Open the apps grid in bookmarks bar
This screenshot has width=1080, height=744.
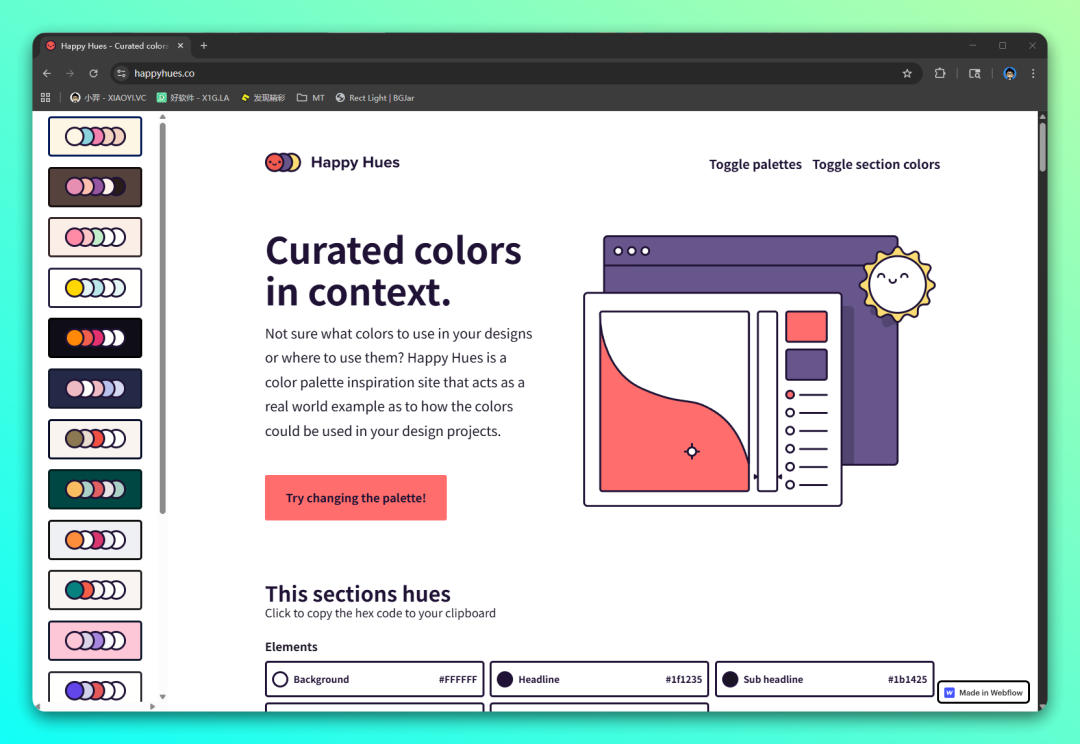45,98
